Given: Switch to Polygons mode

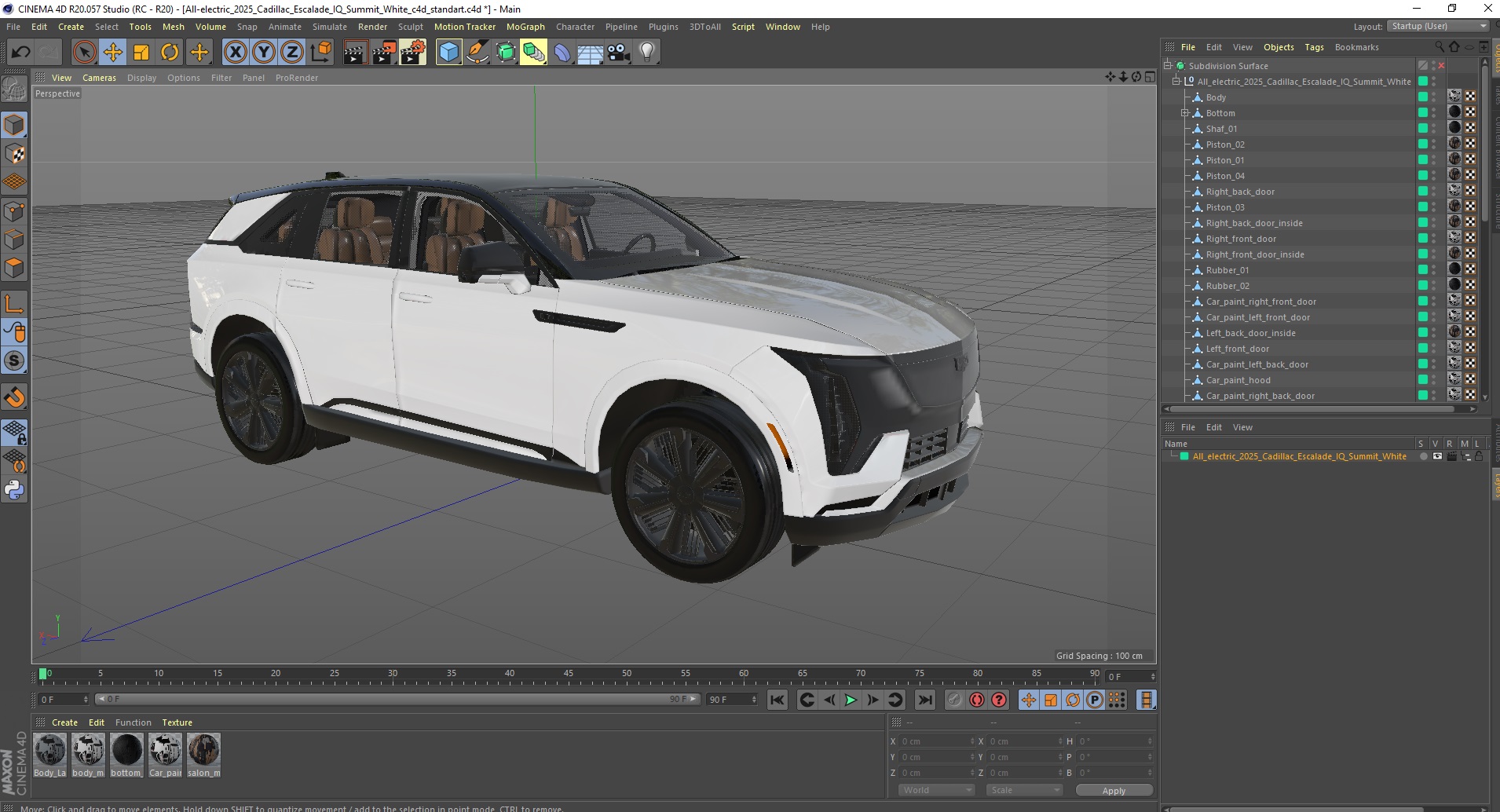Looking at the screenshot, I should [x=14, y=268].
